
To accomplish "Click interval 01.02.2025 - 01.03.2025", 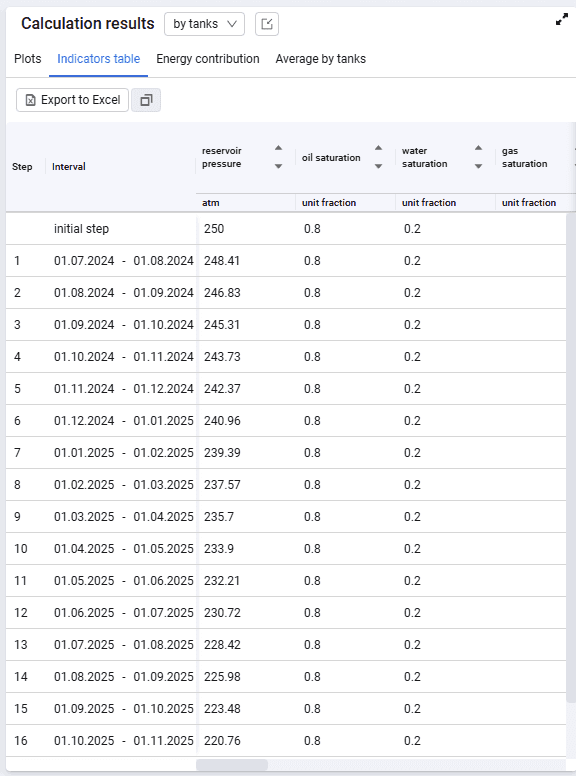I will (x=124, y=485).
